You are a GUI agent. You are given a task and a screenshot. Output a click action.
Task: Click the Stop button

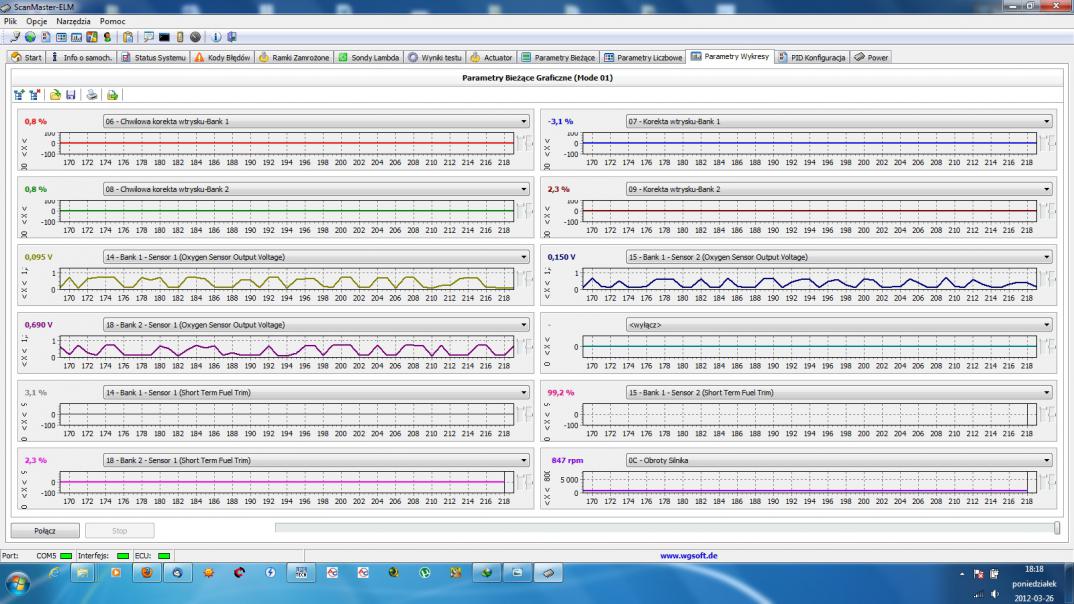coord(119,531)
